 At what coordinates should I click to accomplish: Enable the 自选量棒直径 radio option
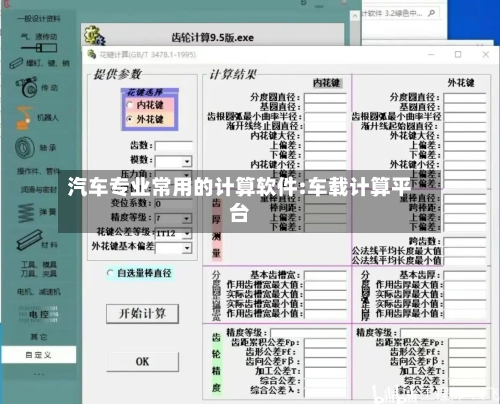click(110, 273)
